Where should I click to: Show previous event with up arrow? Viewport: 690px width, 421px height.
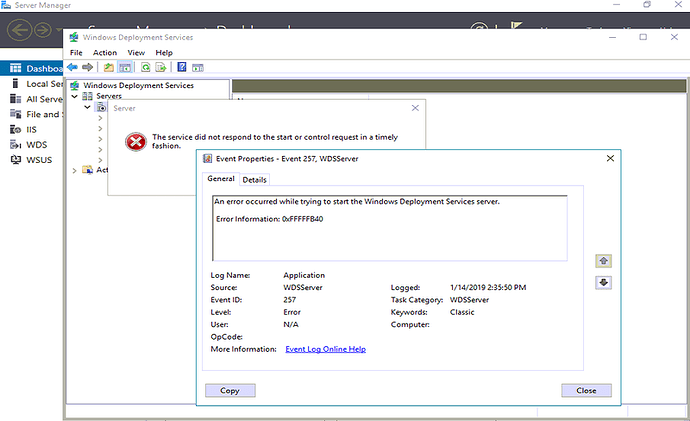click(603, 260)
